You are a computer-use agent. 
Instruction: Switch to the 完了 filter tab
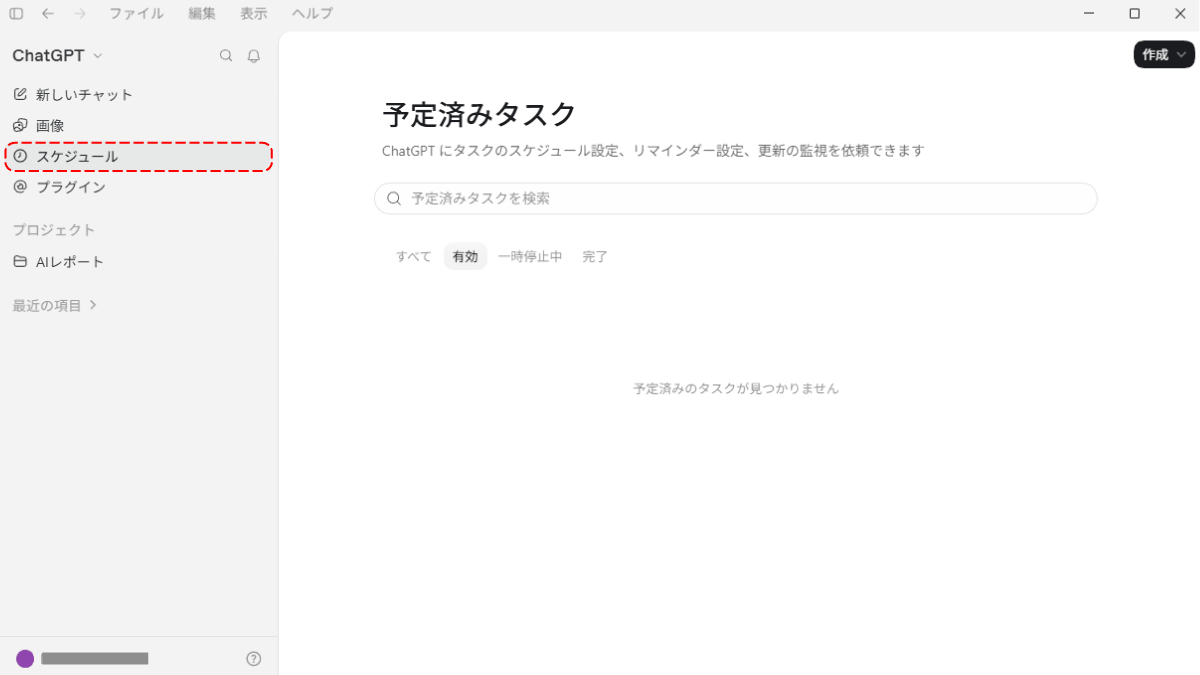tap(595, 256)
